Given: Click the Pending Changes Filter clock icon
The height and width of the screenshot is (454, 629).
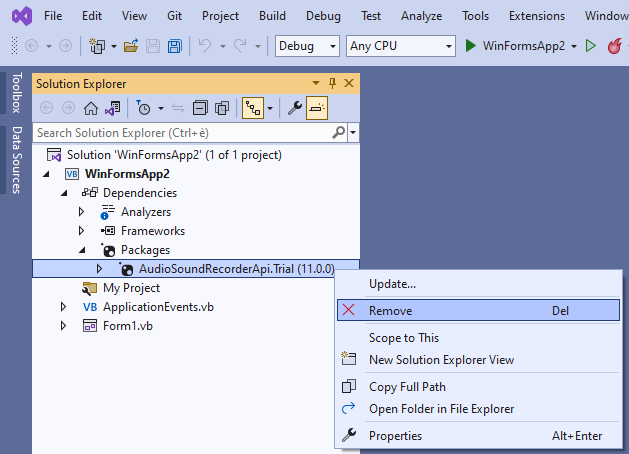Looking at the screenshot, I should [x=143, y=108].
